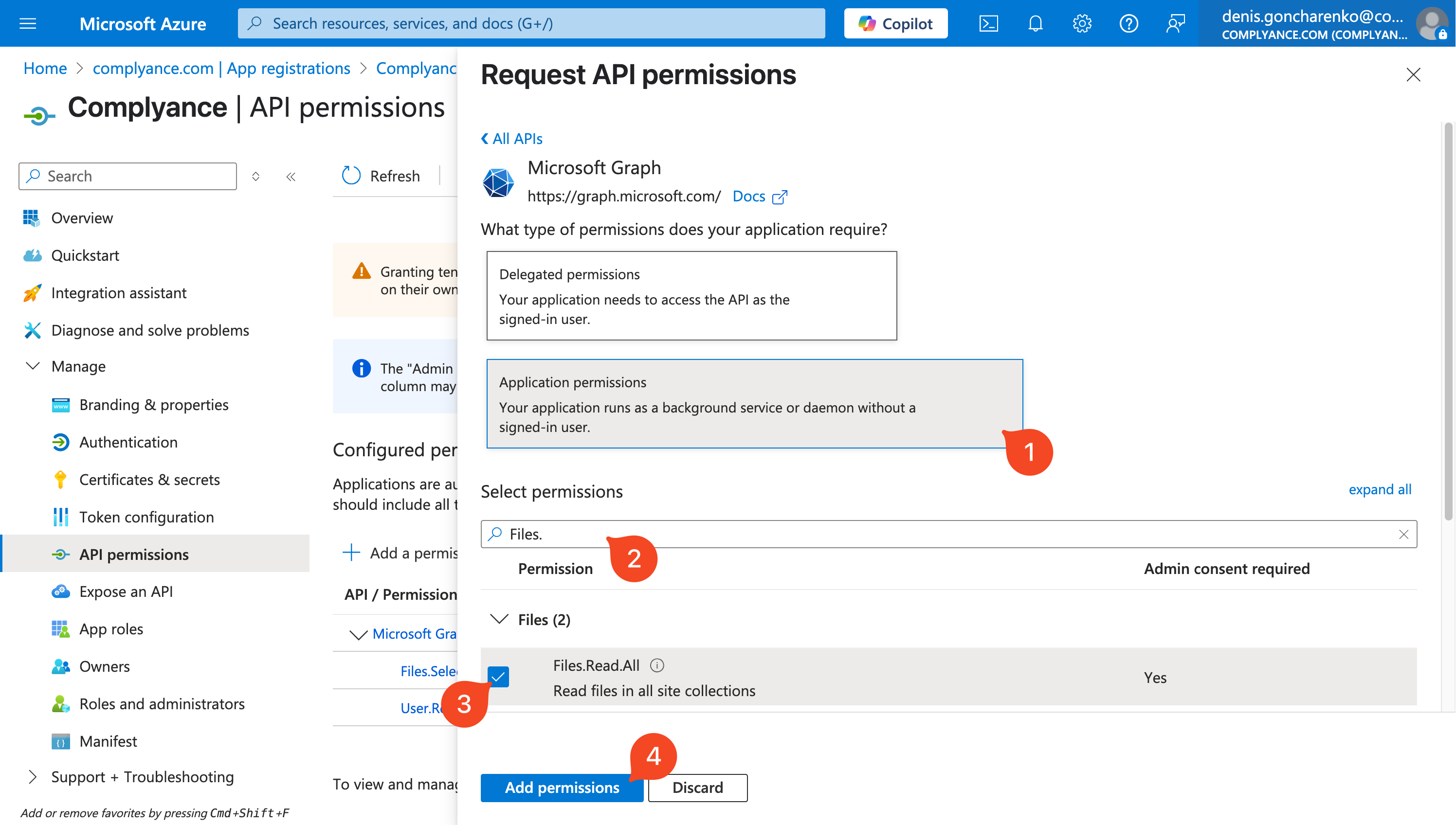Screen dimensions: 1456x825
Task: Collapse the Files (2) group
Action: (x=499, y=619)
